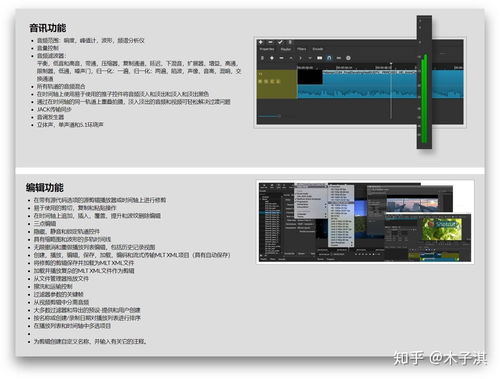
Task: Click bullet "隐藏，静音和锁定轨道控件"
Action: (67, 231)
